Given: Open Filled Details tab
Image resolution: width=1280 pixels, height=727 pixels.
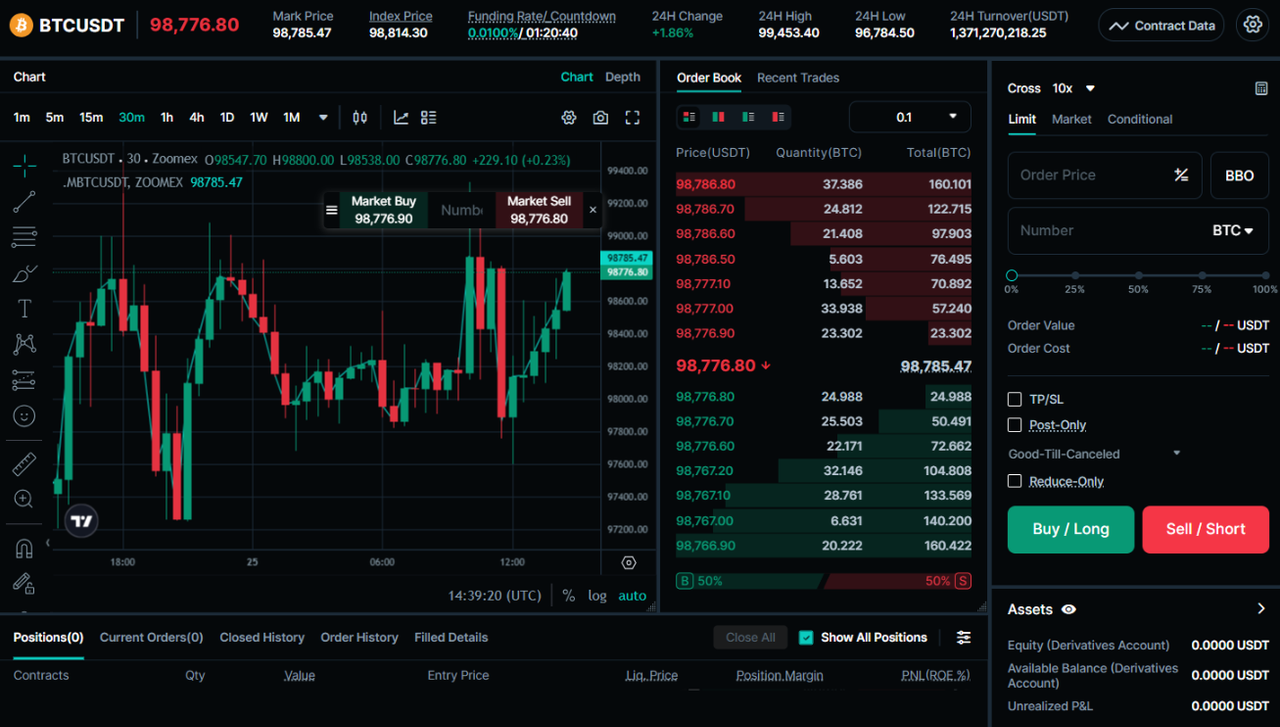Looking at the screenshot, I should [451, 637].
